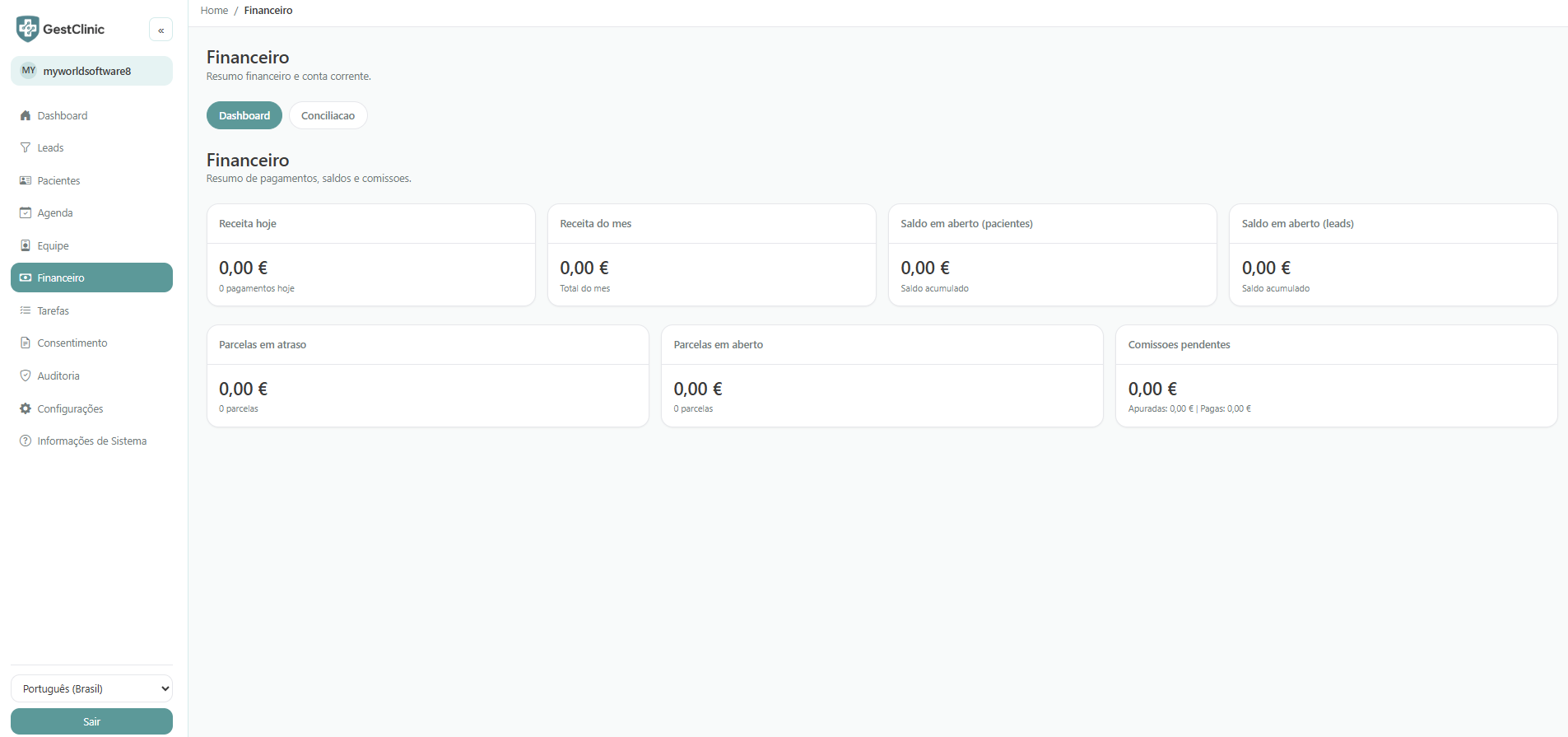Open the myworldsoftware8 user profile chip
The height and width of the screenshot is (737, 1568).
[91, 71]
